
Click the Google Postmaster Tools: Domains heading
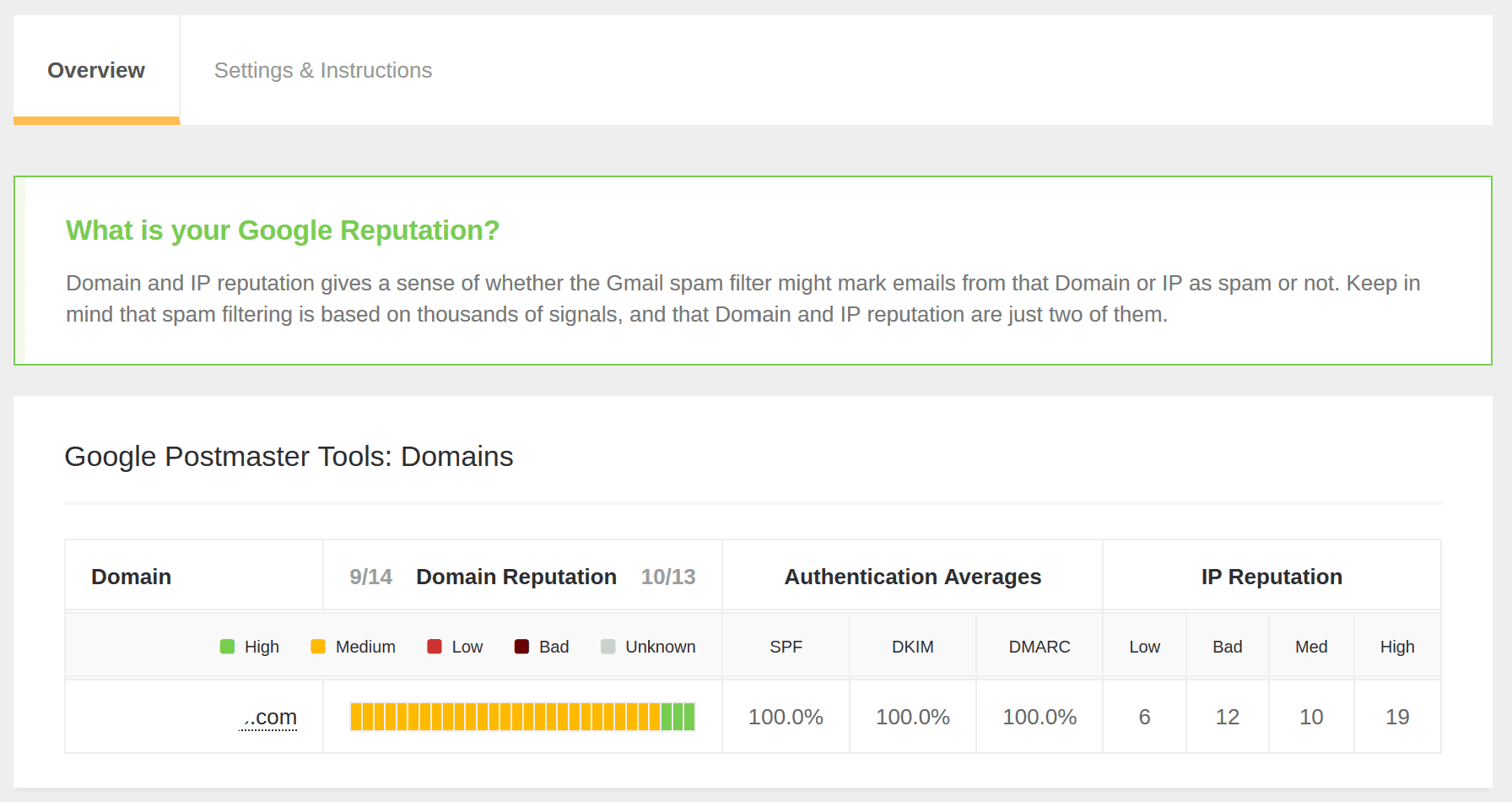pos(289,457)
